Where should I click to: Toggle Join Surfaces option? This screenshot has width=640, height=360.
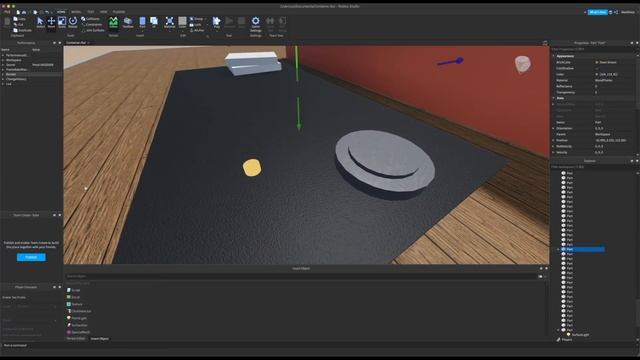tap(93, 30)
